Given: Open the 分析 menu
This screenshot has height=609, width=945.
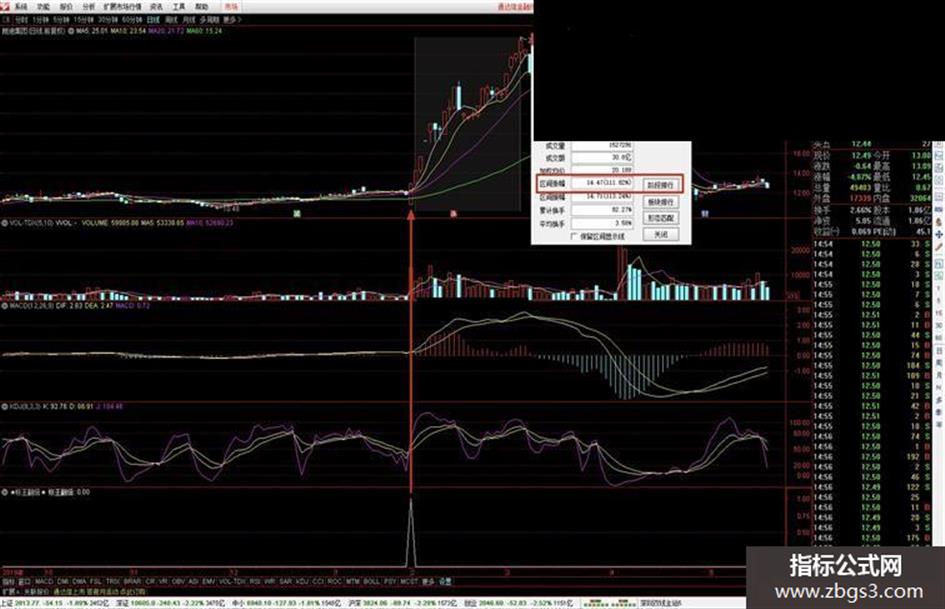Looking at the screenshot, I should click(89, 7).
